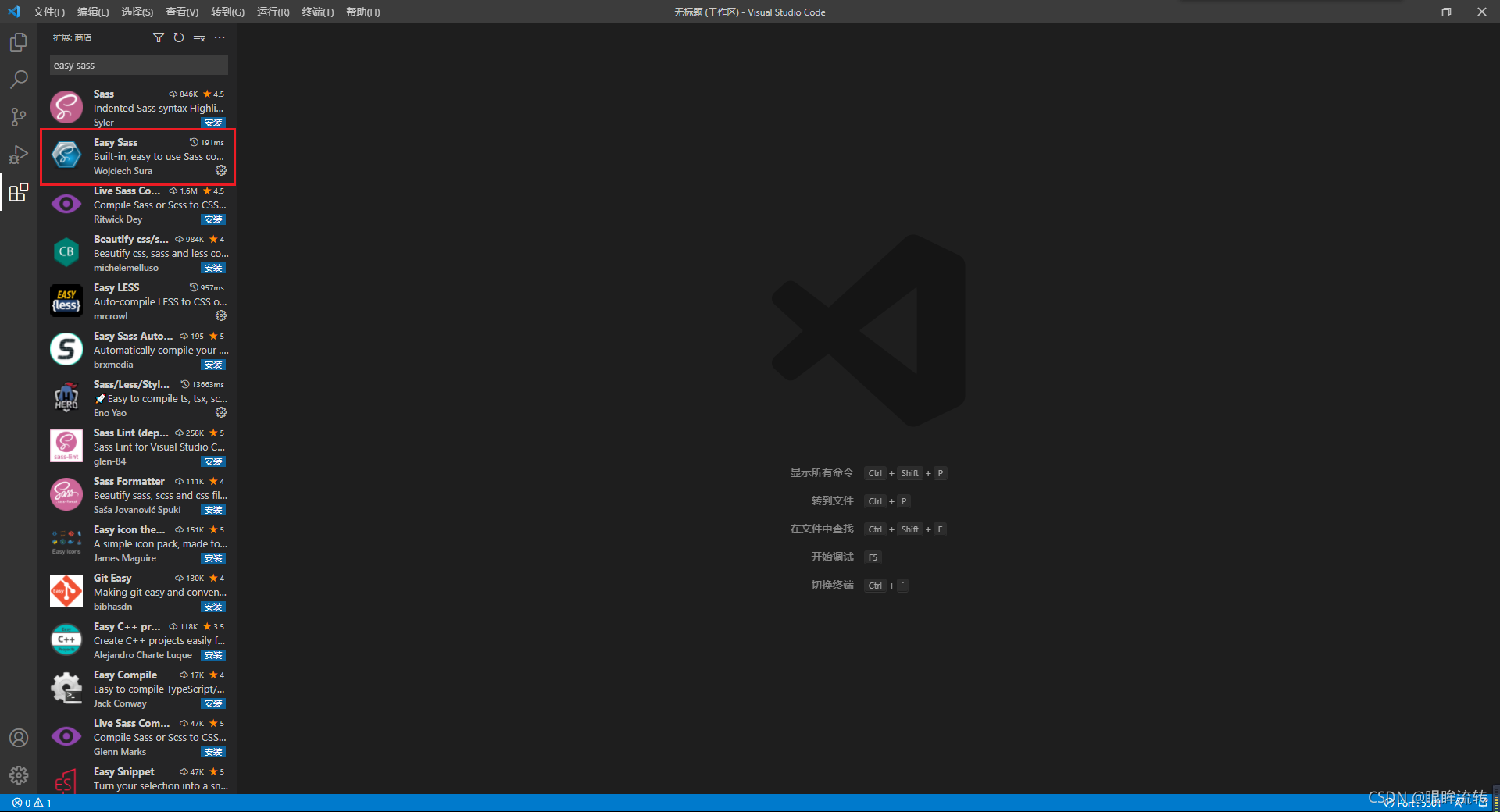1500x812 pixels.
Task: Select the 'Easy Compile' extension title
Action: pyautogui.click(x=125, y=675)
